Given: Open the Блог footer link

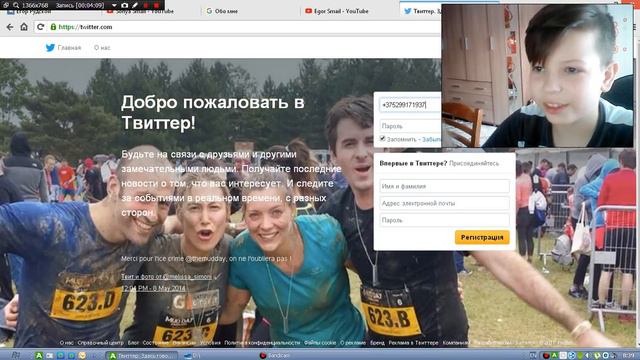Looking at the screenshot, I should [x=133, y=343].
